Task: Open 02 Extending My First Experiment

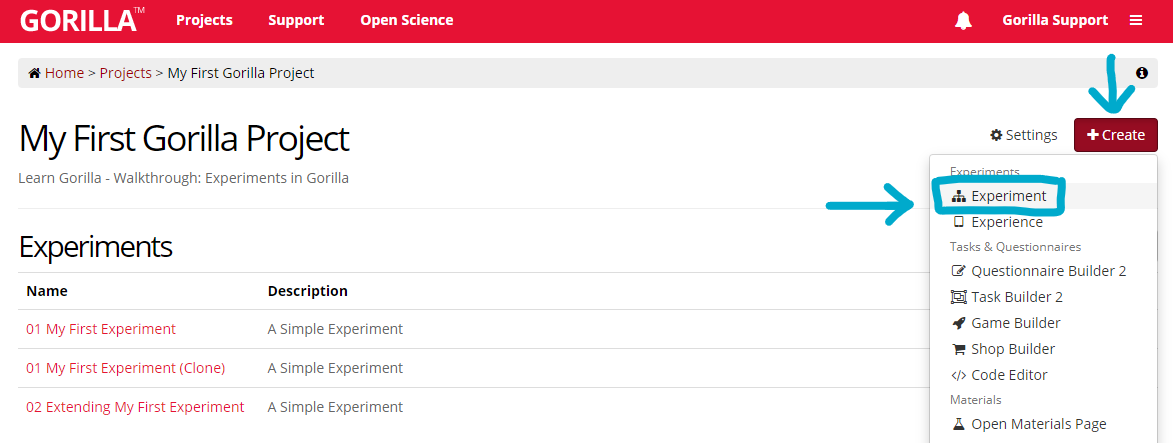Action: pos(135,407)
